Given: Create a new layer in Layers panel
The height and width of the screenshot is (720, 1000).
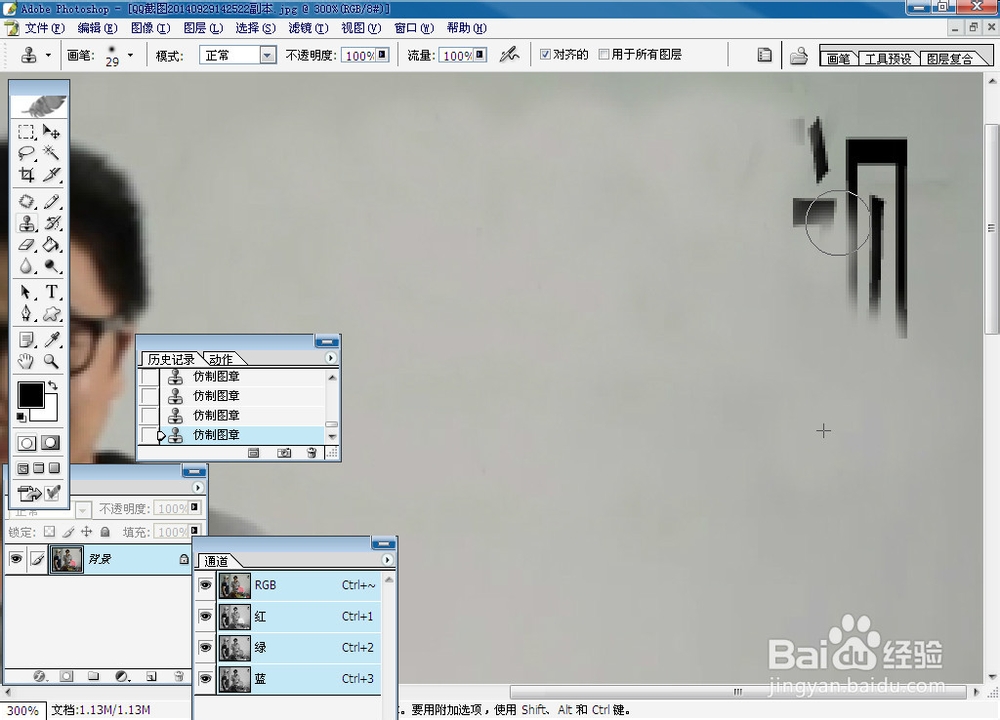Looking at the screenshot, I should (151, 676).
